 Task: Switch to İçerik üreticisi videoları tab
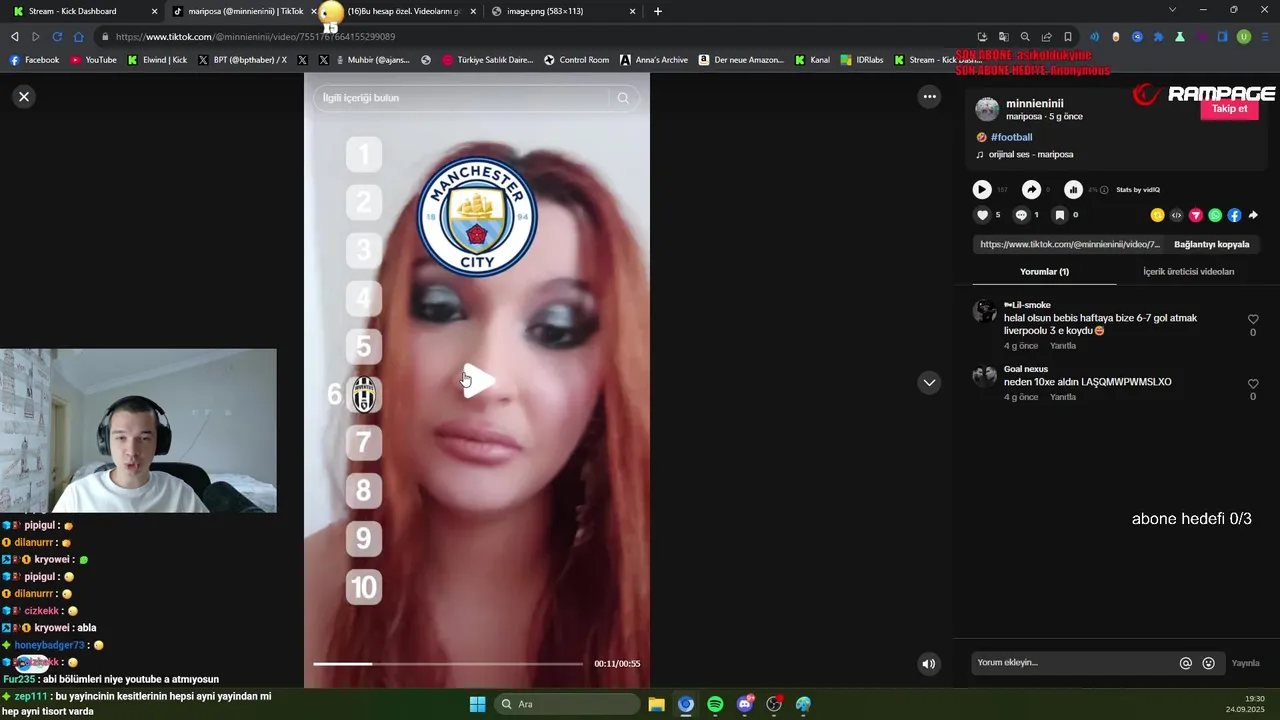click(x=1188, y=272)
